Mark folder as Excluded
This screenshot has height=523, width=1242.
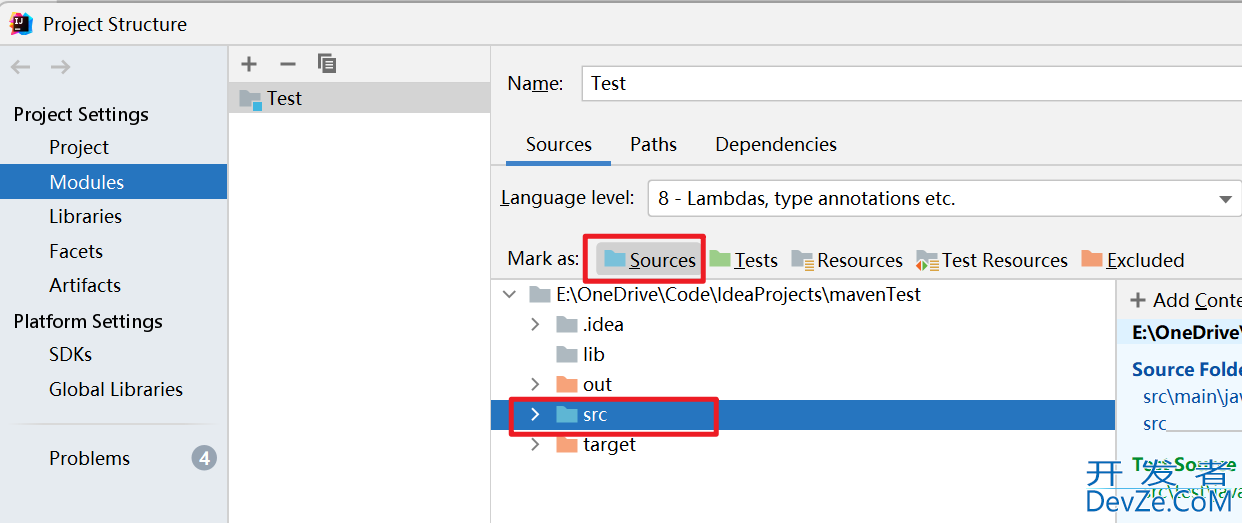click(x=1133, y=260)
